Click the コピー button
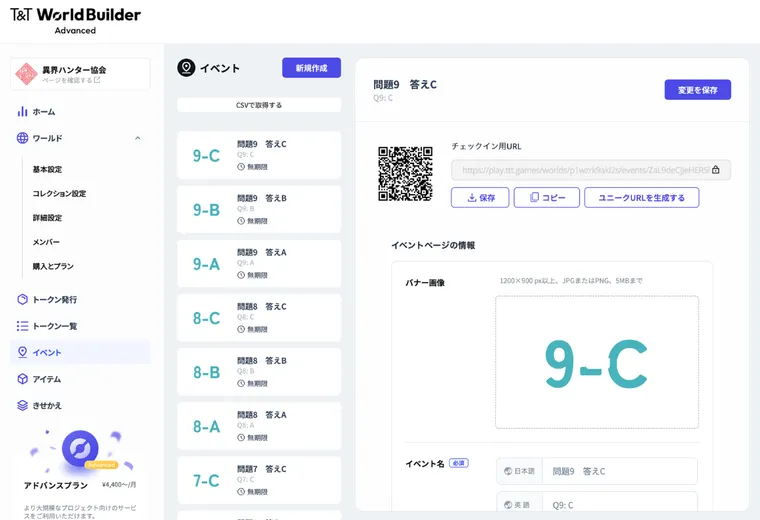The image size is (760, 520). 547,197
